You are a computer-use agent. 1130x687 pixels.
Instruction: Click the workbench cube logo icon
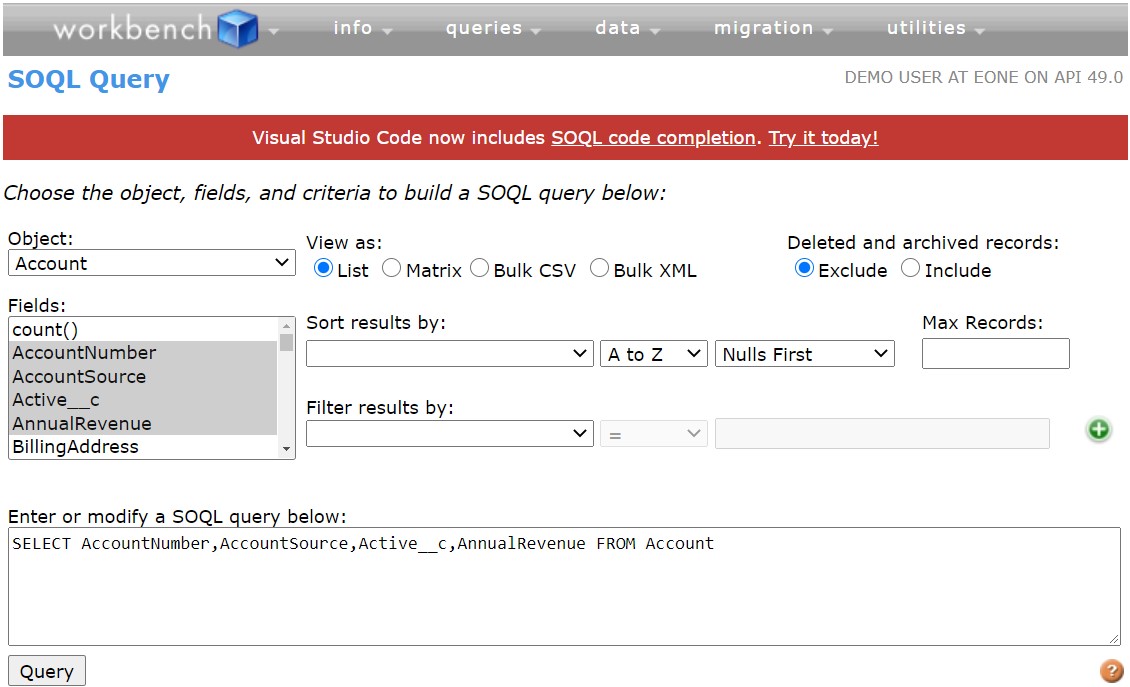pyautogui.click(x=237, y=29)
